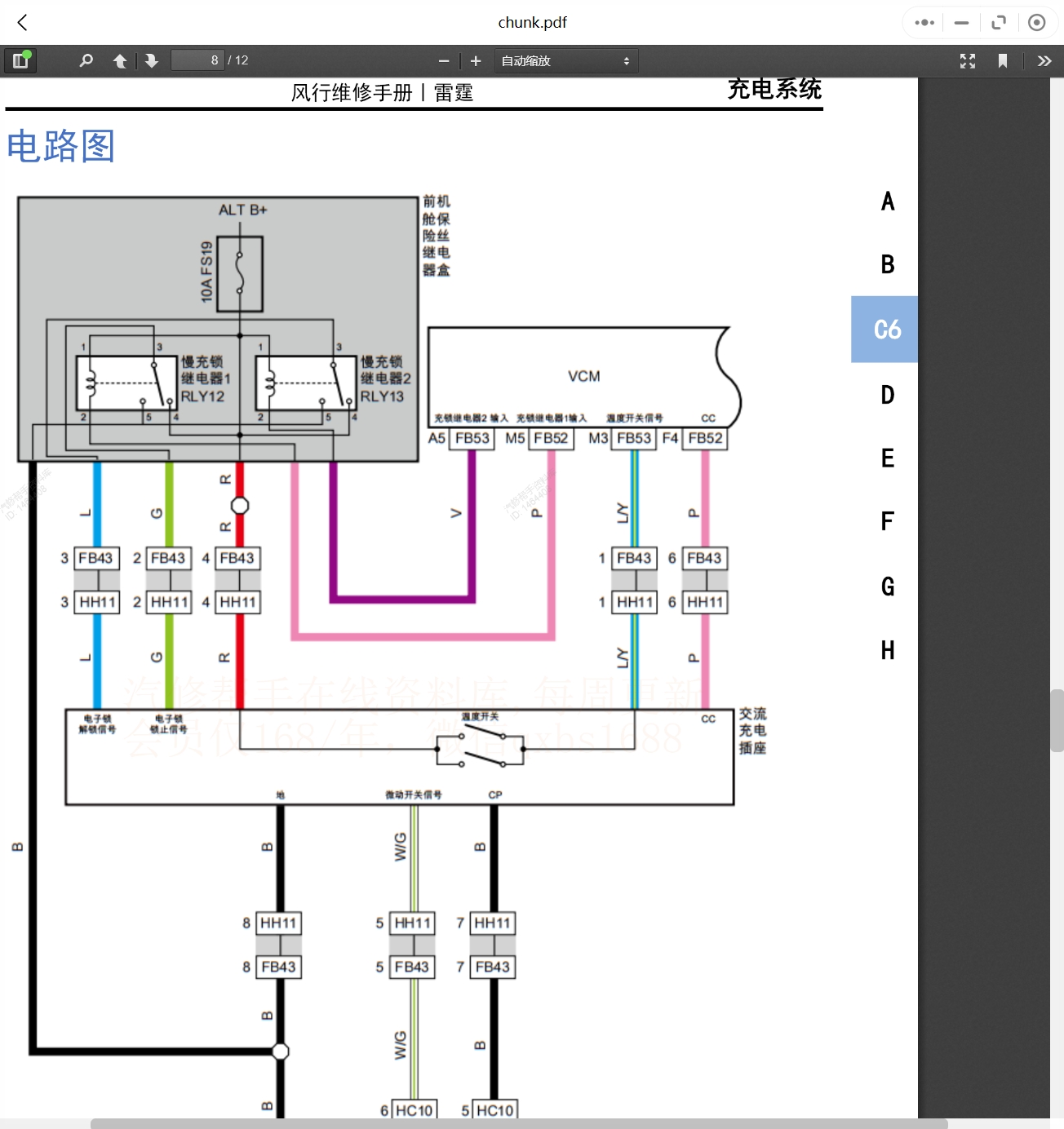The image size is (1064, 1129).
Task: Click the A zone label in the margin
Action: (x=887, y=201)
